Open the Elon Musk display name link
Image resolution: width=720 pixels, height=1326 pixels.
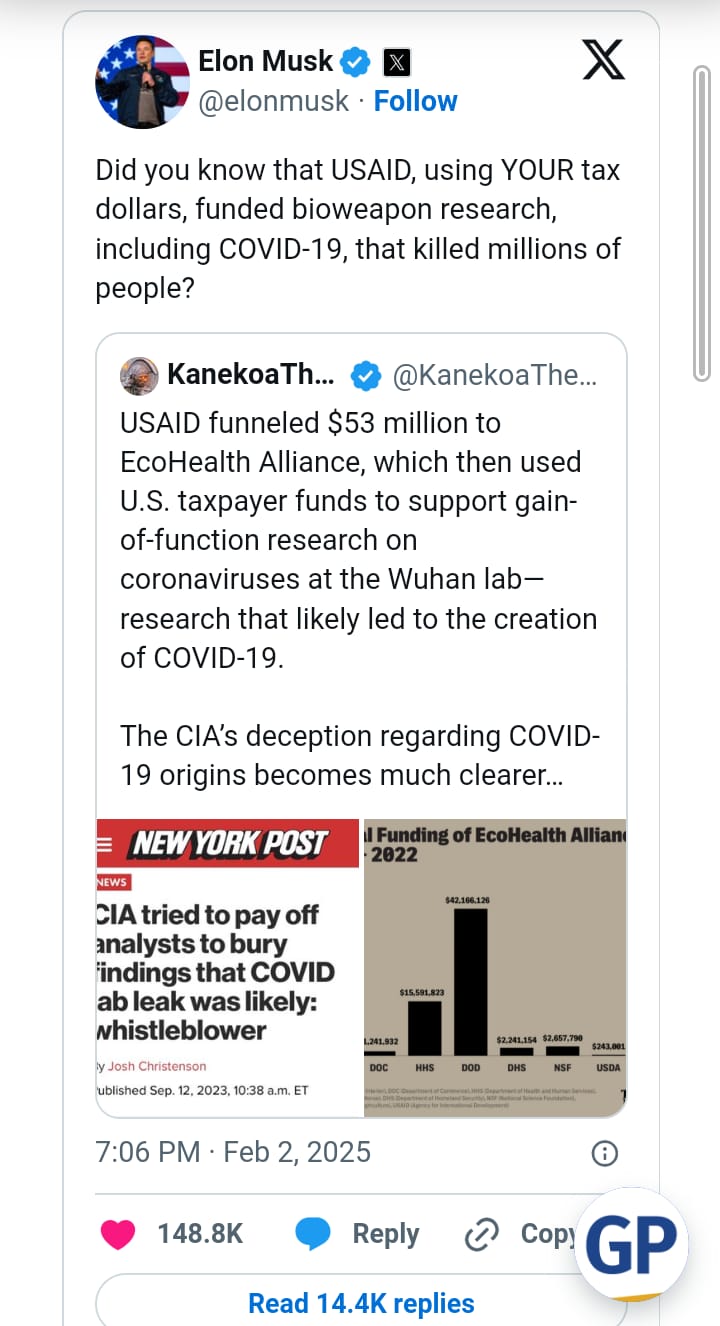(x=265, y=61)
